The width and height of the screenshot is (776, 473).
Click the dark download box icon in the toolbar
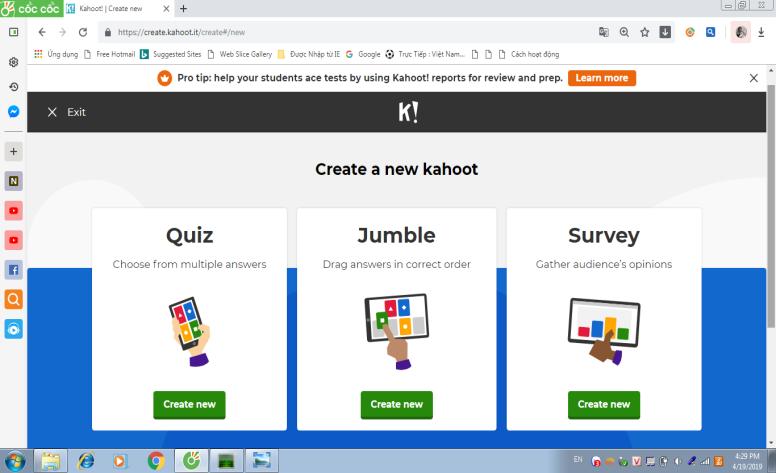click(665, 32)
